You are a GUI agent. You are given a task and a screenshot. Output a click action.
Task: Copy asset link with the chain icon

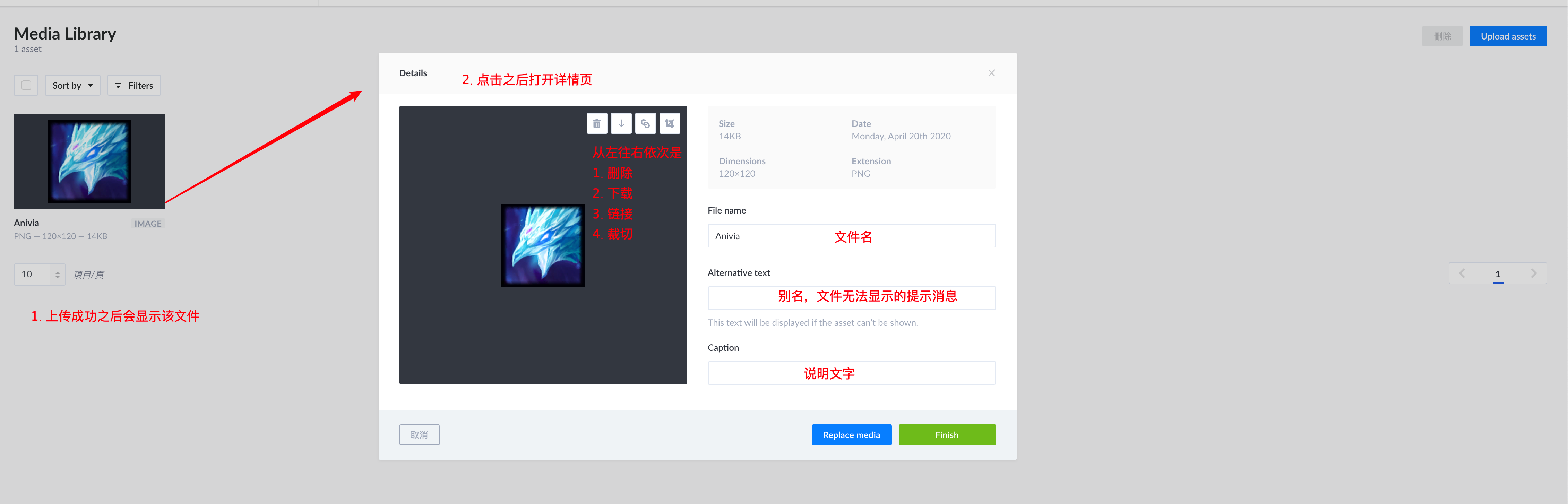tap(645, 123)
